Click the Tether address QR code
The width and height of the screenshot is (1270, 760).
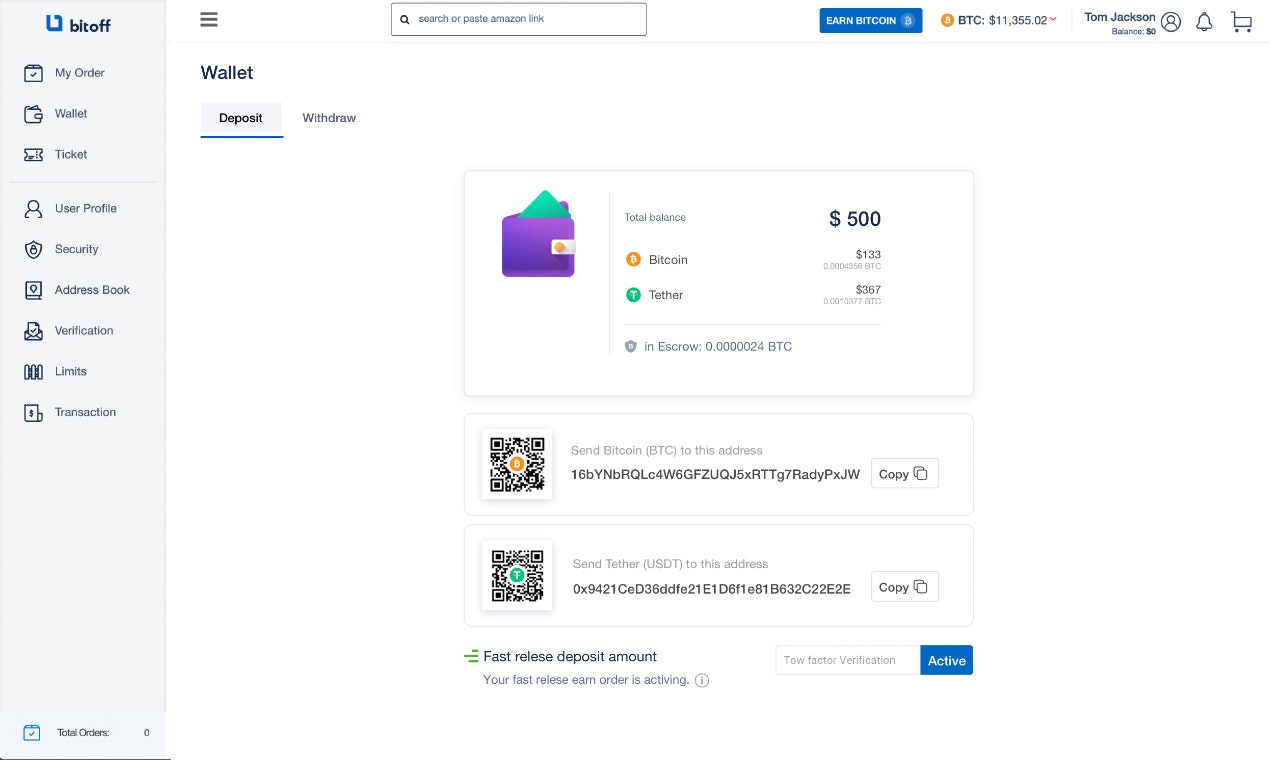pos(517,575)
